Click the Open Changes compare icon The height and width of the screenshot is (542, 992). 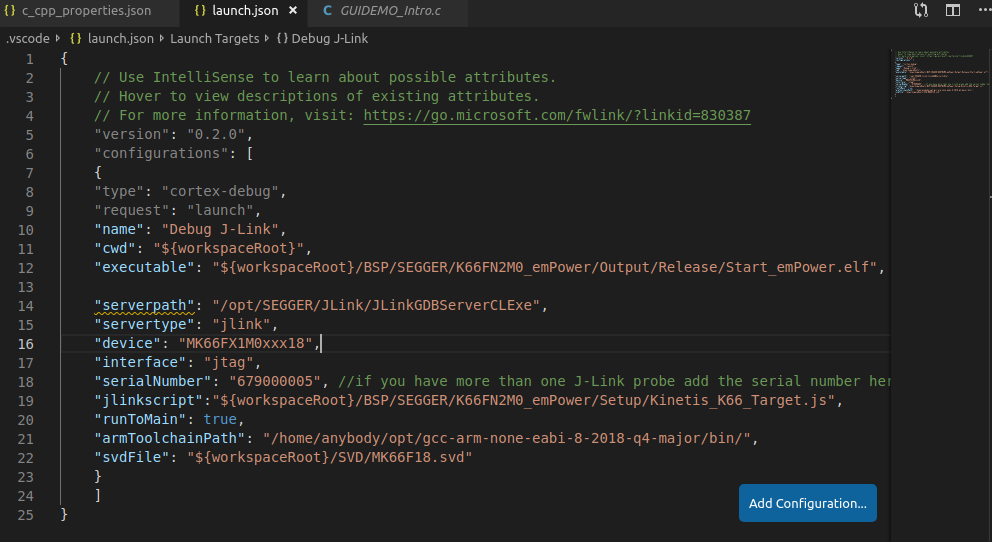[920, 11]
